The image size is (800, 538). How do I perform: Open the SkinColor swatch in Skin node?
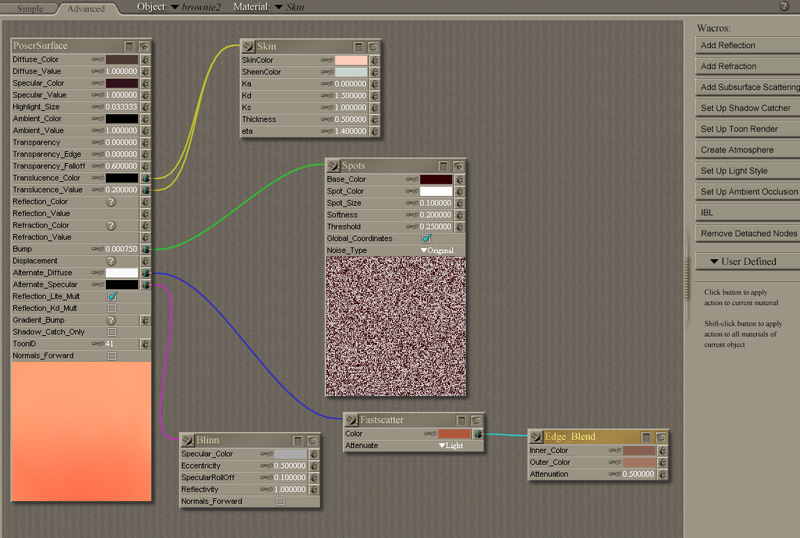click(350, 60)
